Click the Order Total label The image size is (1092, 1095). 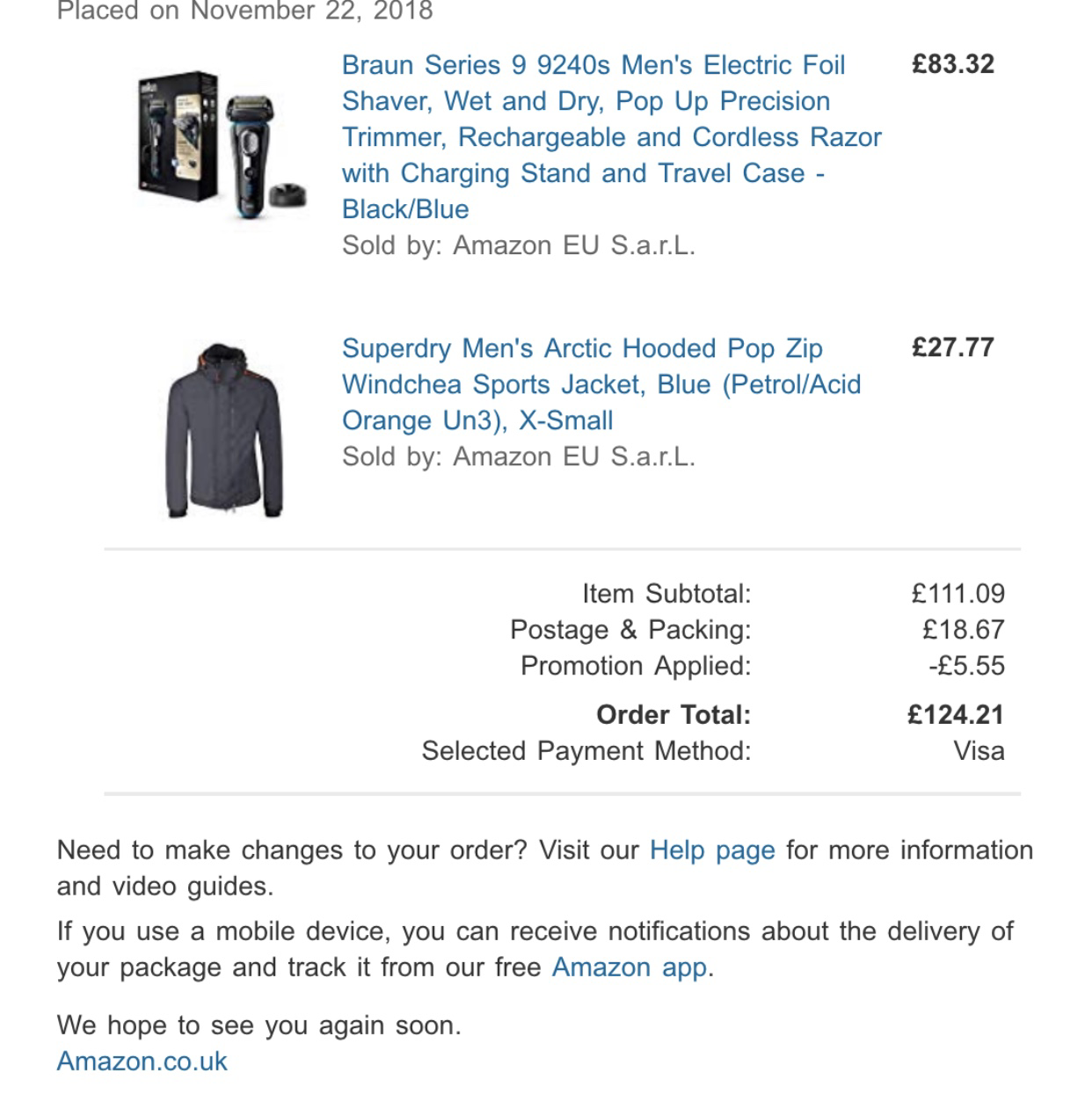pyautogui.click(x=674, y=714)
